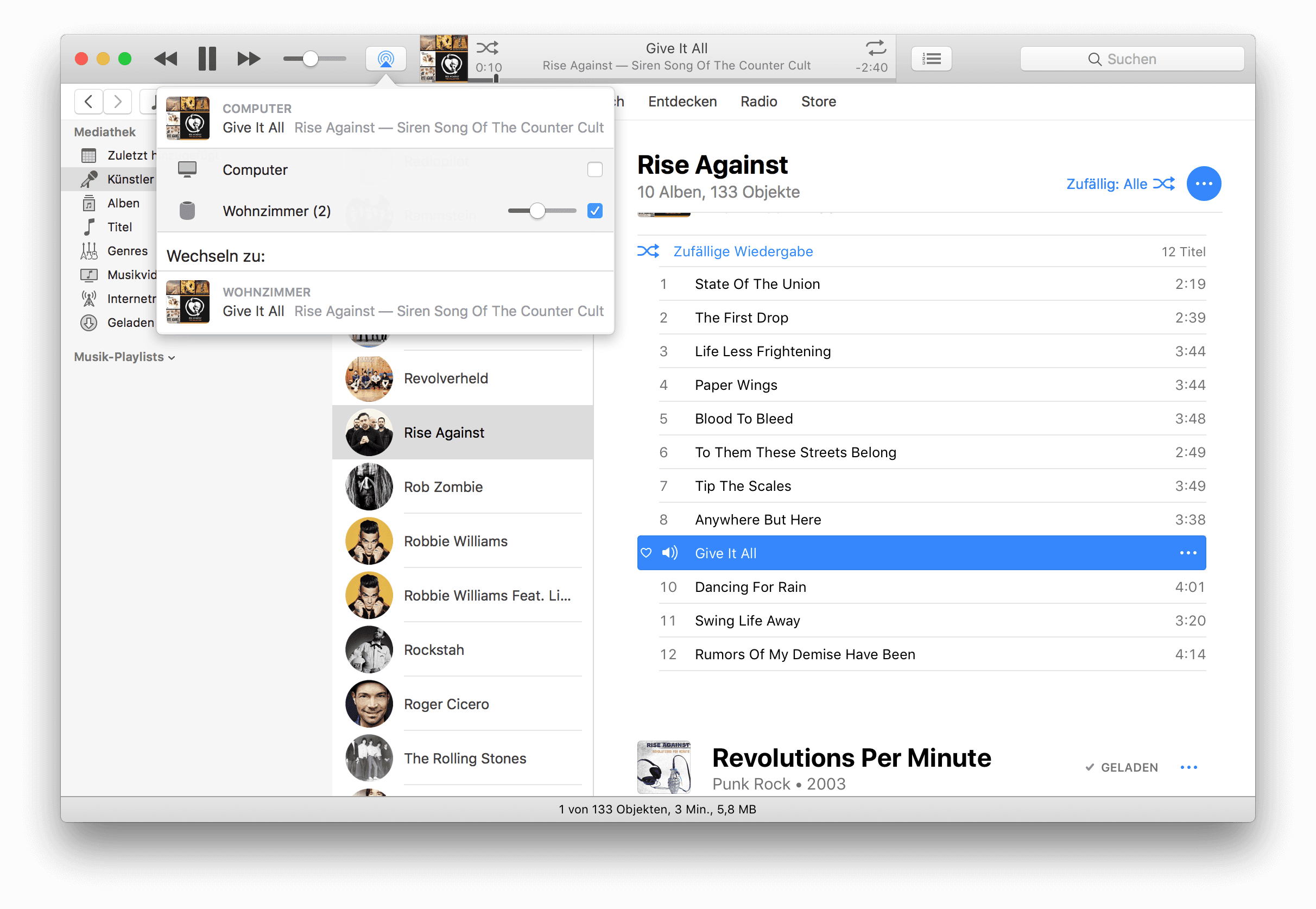The width and height of the screenshot is (1316, 909).
Task: Expand the more options menu for Rise Against
Action: click(x=1204, y=183)
